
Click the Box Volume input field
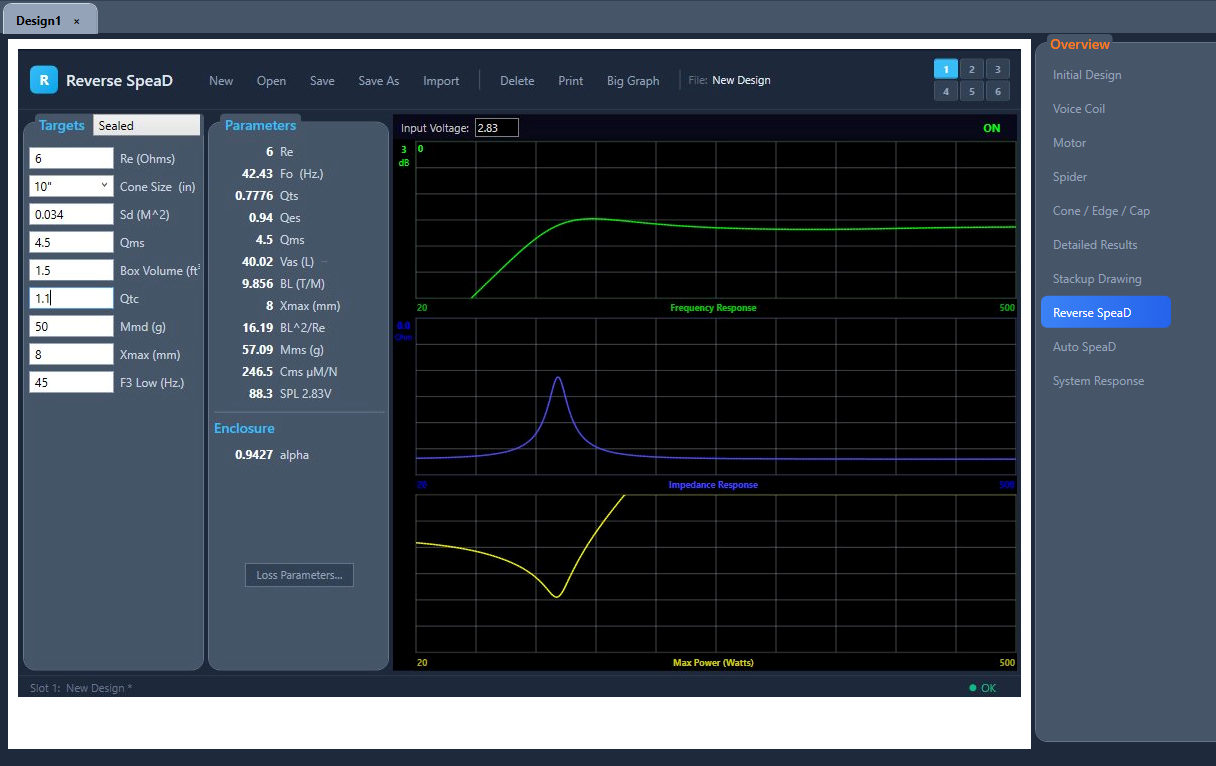coord(71,270)
